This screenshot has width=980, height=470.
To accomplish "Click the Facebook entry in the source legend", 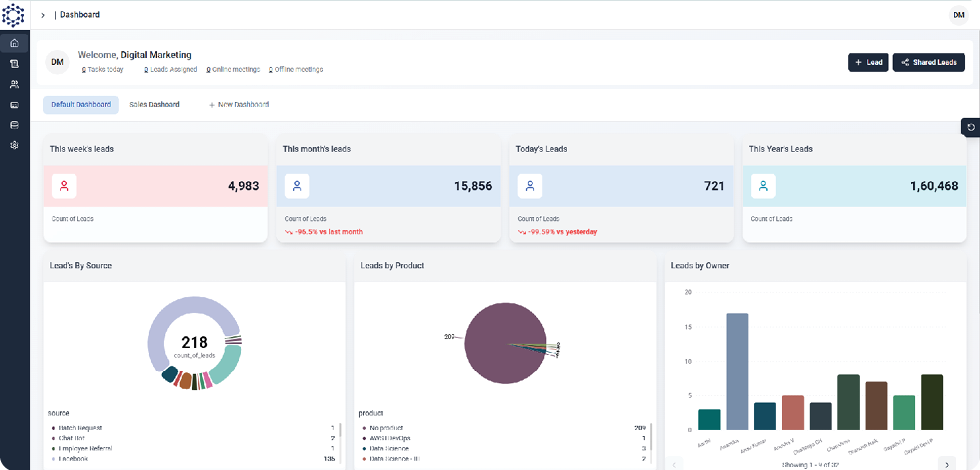I will tap(74, 458).
